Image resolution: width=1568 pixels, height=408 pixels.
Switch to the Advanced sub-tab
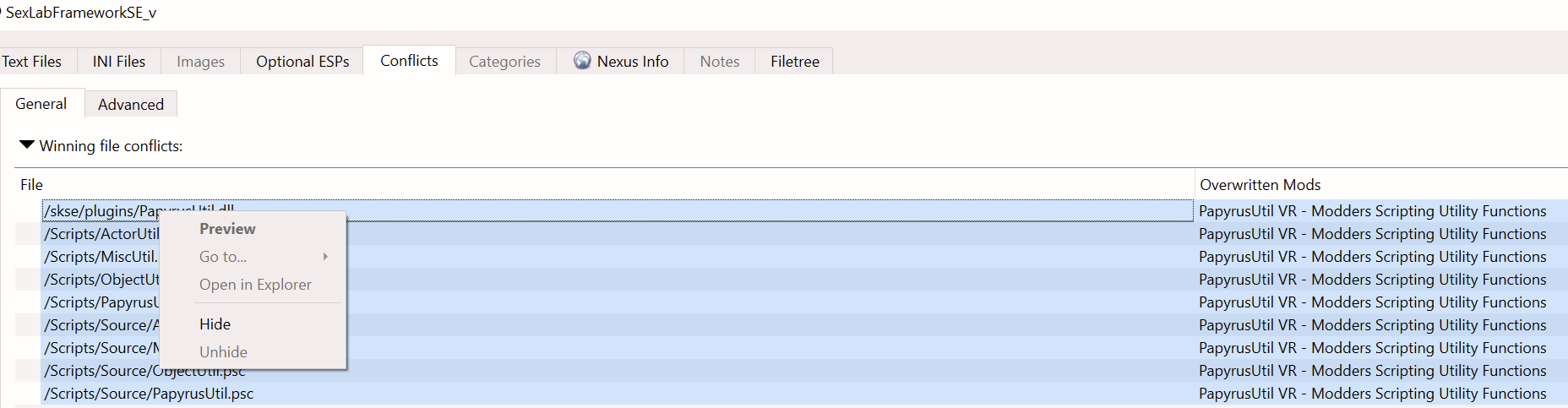pyautogui.click(x=131, y=104)
